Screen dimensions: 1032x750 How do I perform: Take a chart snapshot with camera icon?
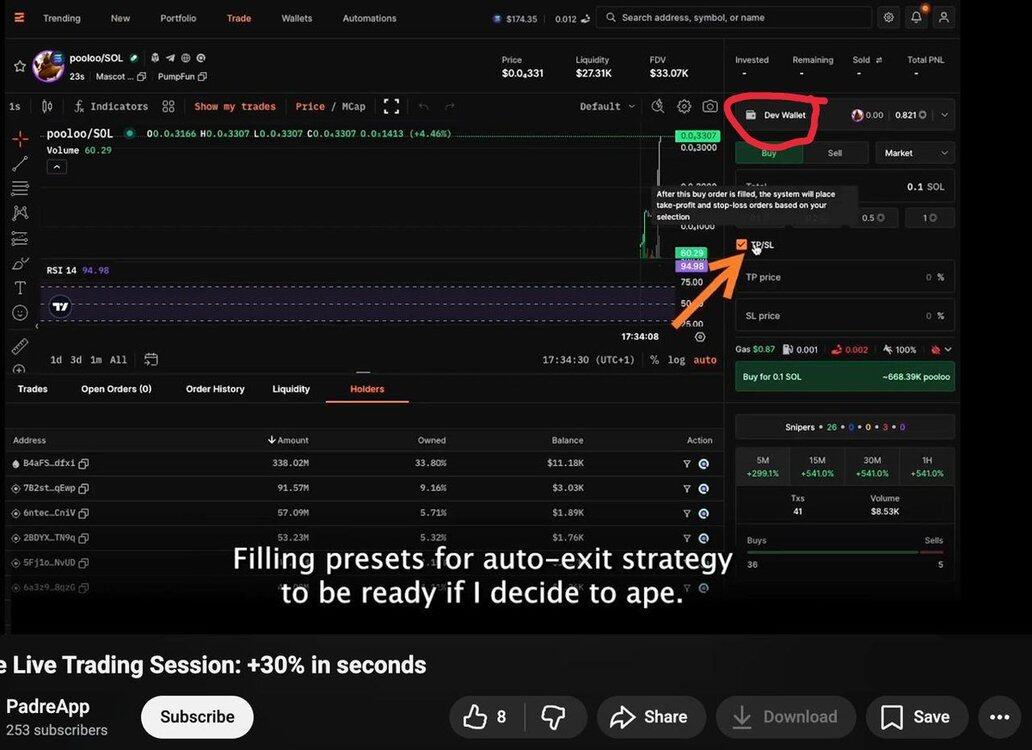[x=709, y=106]
